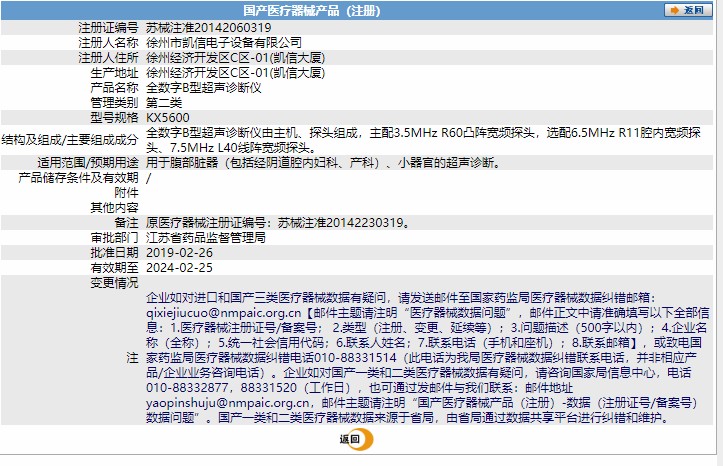Image resolution: width=723 pixels, height=466 pixels.
Task: Select model value KX5600
Action: pos(167,118)
